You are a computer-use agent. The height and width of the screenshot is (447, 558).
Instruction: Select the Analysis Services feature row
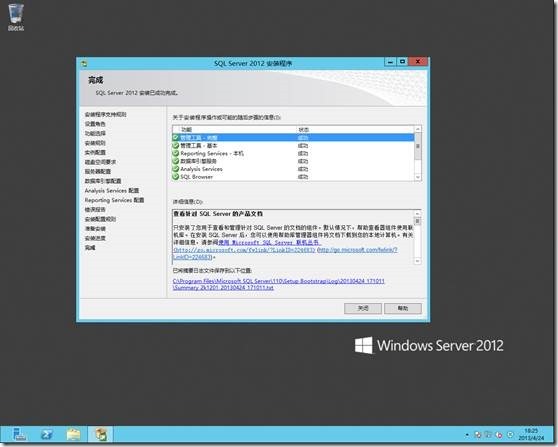coord(294,169)
